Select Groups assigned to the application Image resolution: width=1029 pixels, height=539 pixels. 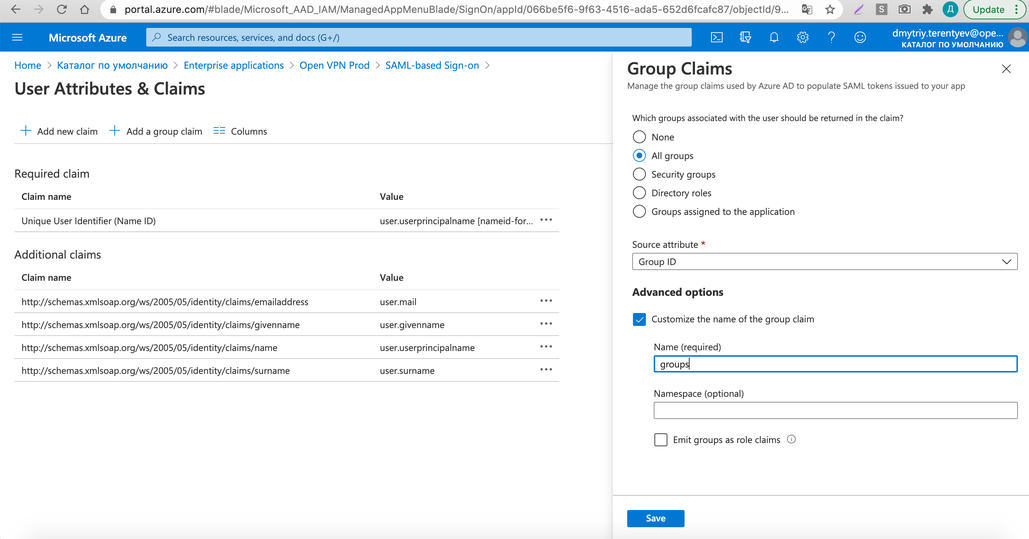(639, 211)
